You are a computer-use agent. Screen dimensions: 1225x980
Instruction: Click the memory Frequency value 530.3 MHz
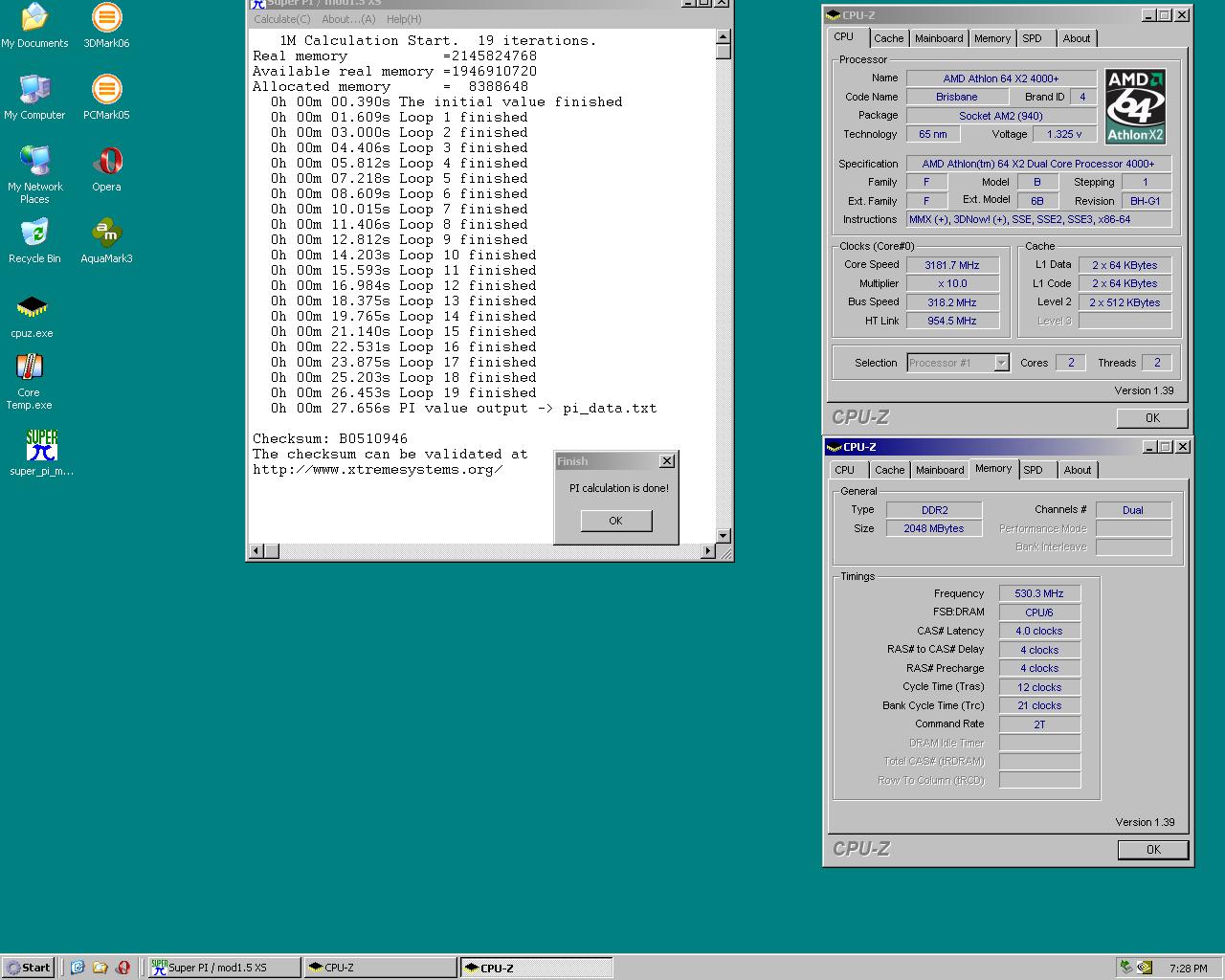[x=1039, y=593]
